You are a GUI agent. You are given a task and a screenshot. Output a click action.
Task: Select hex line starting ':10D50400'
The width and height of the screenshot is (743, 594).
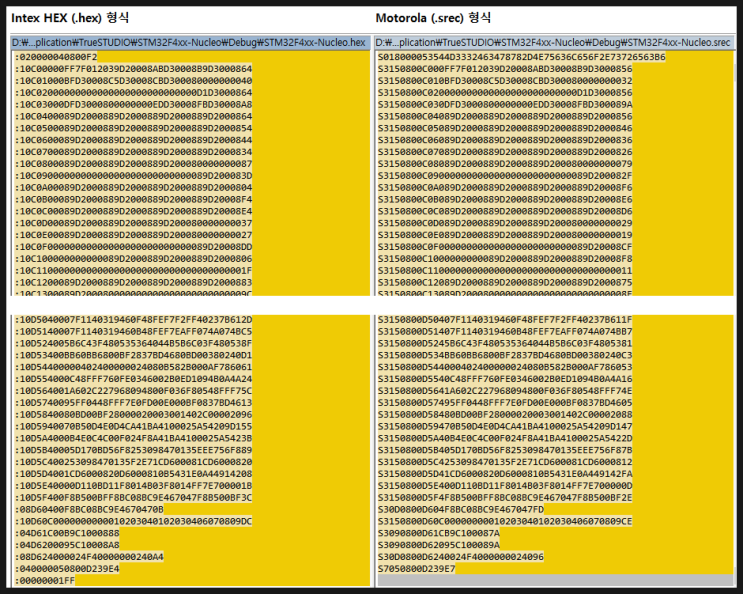pyautogui.click(x=133, y=320)
